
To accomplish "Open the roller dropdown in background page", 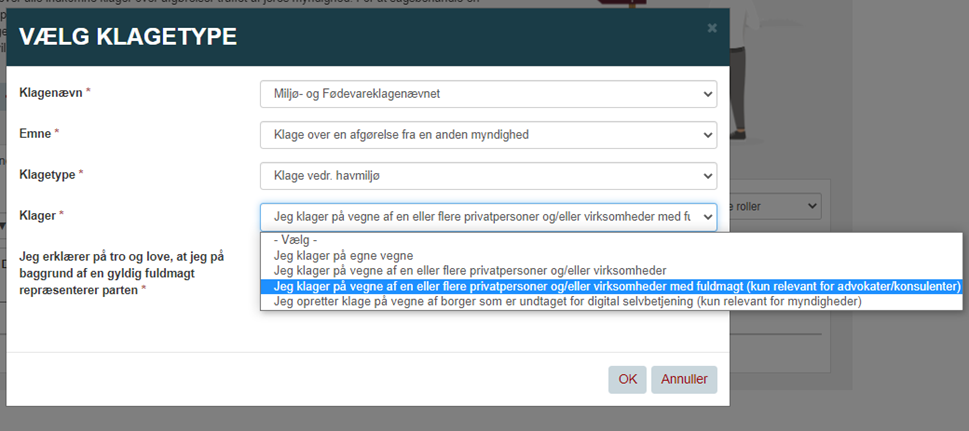I will 775,206.
